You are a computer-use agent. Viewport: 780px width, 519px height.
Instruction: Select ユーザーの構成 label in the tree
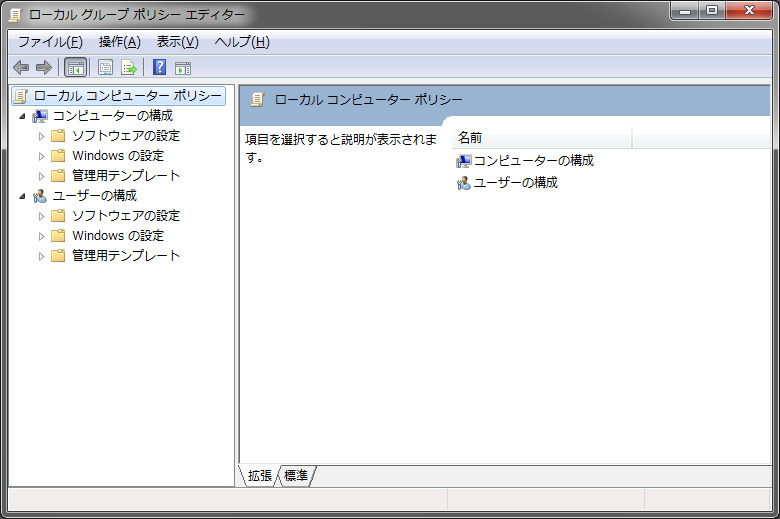pos(95,196)
